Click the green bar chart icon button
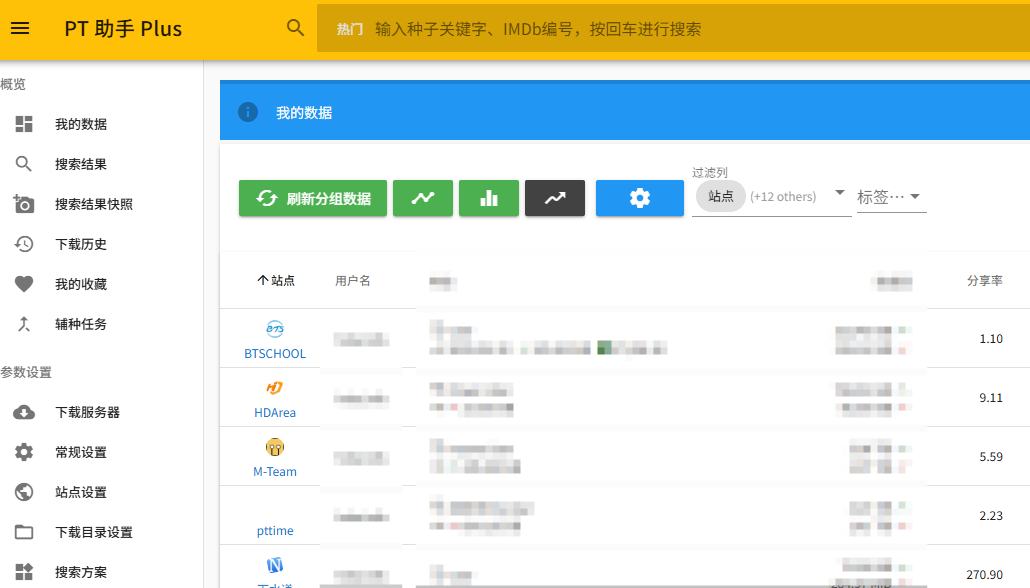The width and height of the screenshot is (1030, 588). 489,198
